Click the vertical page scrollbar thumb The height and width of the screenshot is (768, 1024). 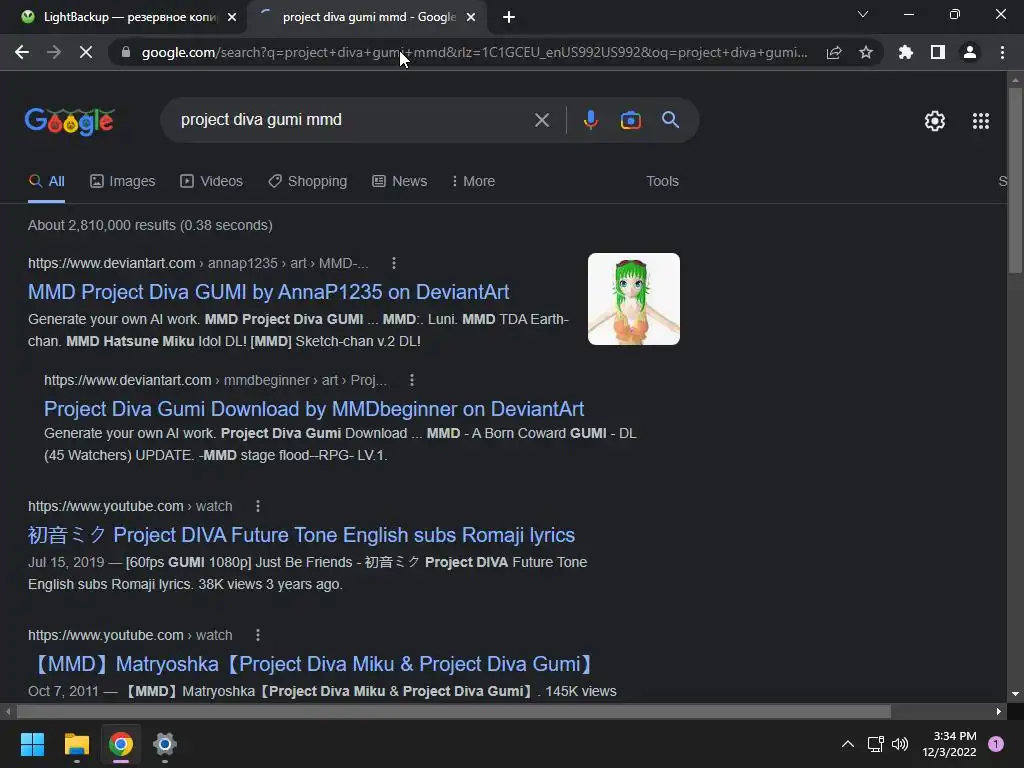1015,180
